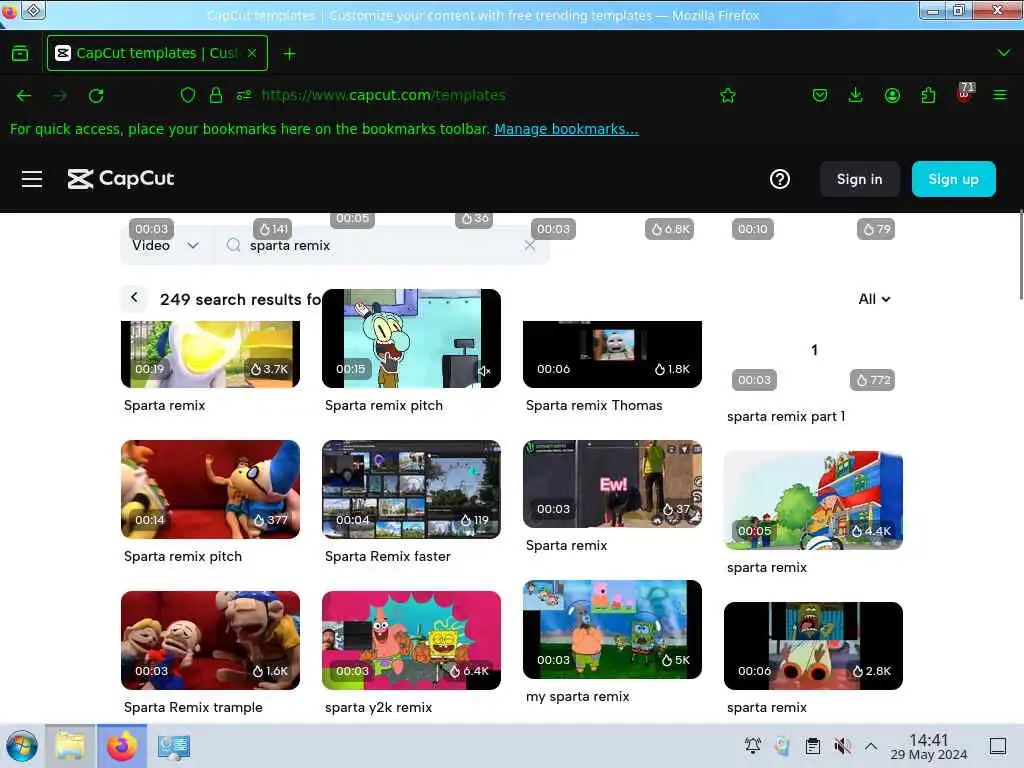Viewport: 1024px width, 768px height.
Task: Open Firefox View icon
Action: (20, 53)
